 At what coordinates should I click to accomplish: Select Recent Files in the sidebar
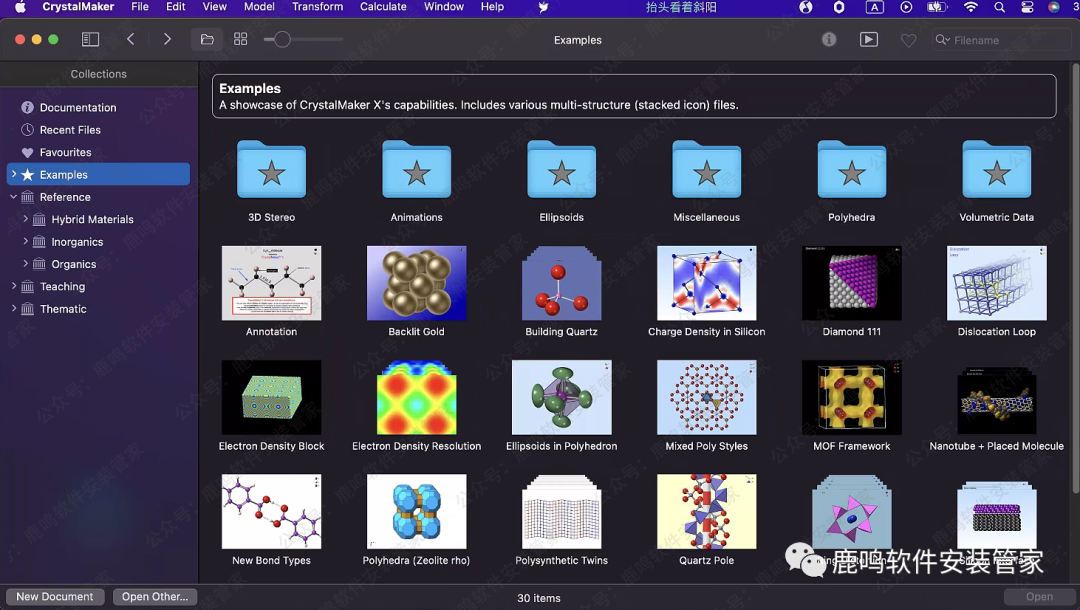click(x=70, y=130)
